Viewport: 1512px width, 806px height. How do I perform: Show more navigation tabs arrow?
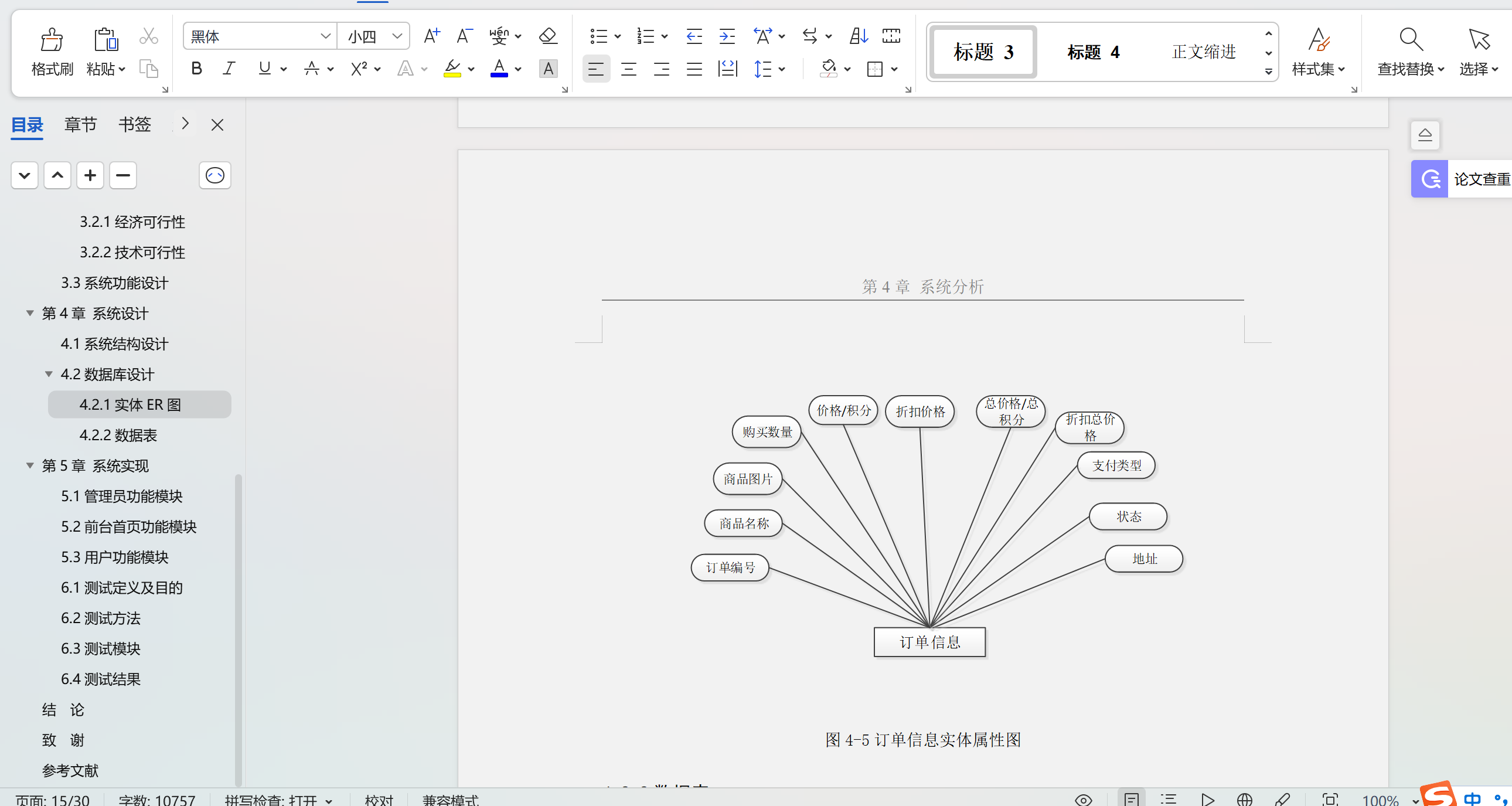pyautogui.click(x=185, y=124)
